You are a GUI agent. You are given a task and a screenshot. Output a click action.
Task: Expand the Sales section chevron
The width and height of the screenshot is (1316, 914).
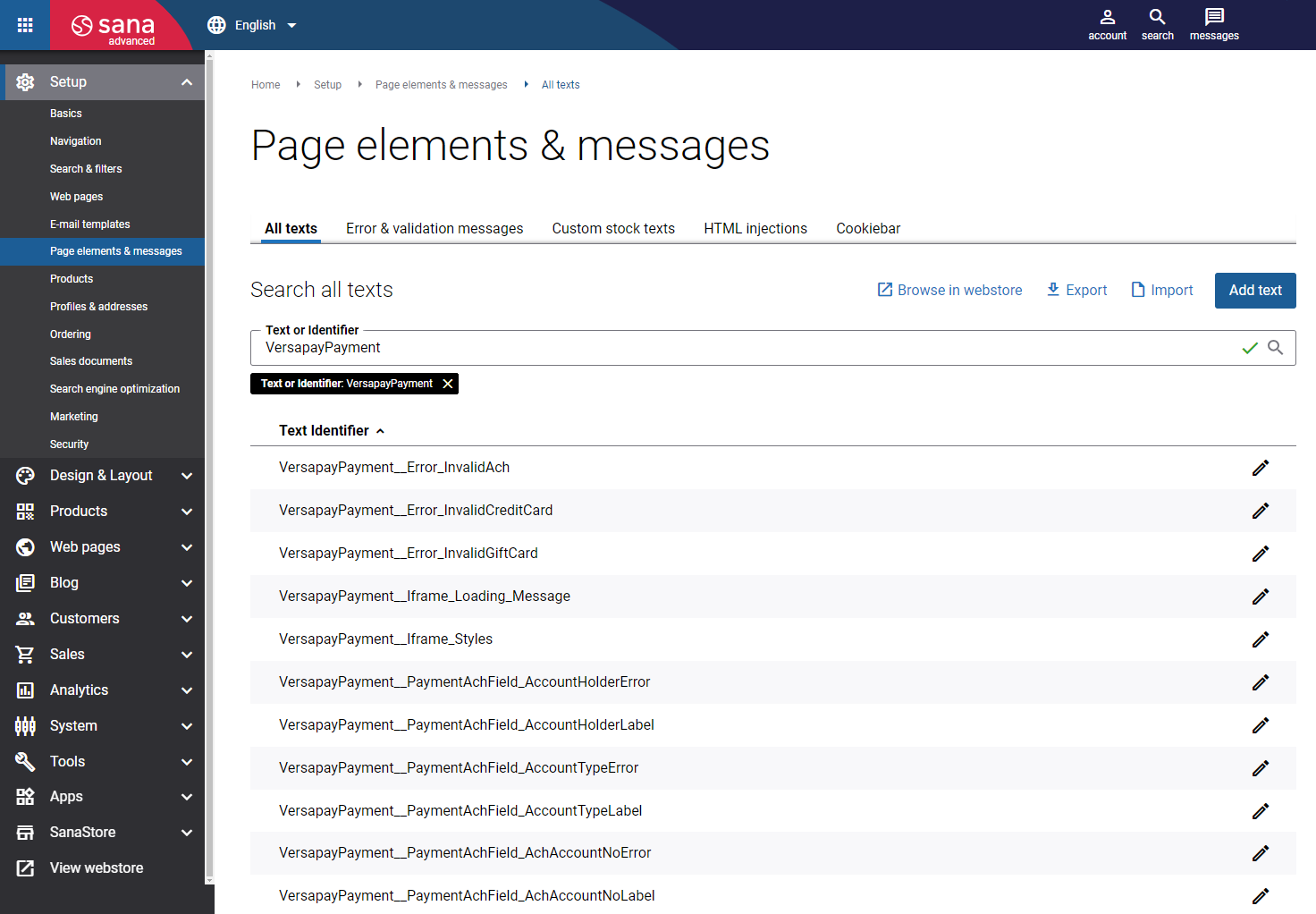point(187,655)
